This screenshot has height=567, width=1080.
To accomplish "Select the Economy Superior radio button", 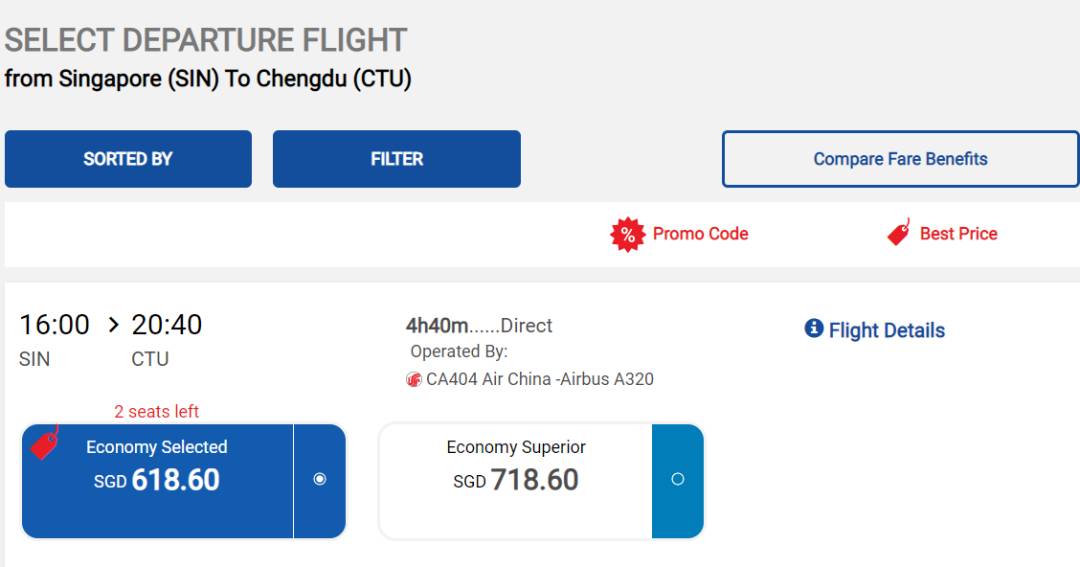I will pos(678,479).
